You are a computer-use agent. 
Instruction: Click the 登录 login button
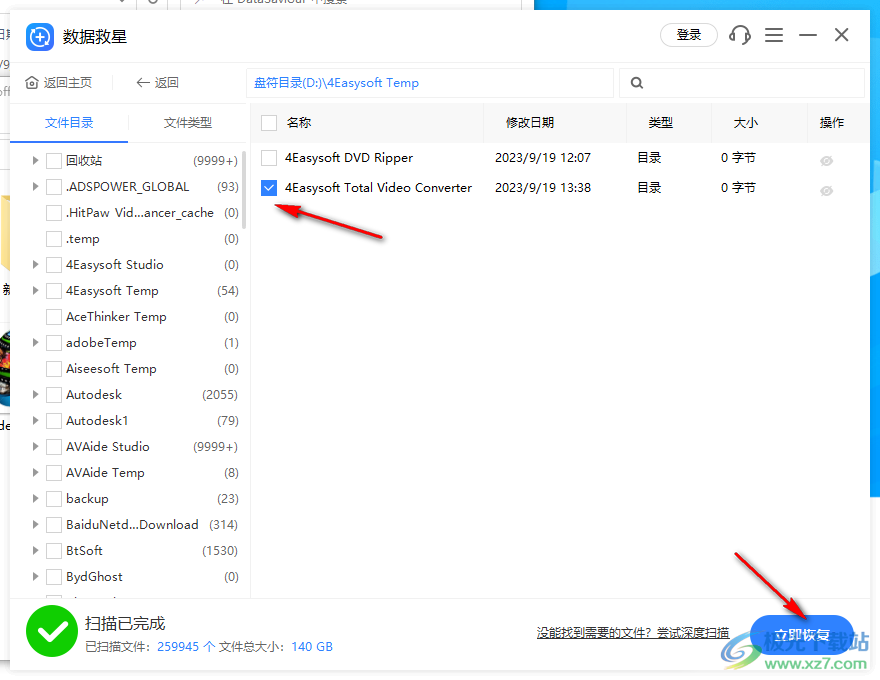tap(689, 35)
